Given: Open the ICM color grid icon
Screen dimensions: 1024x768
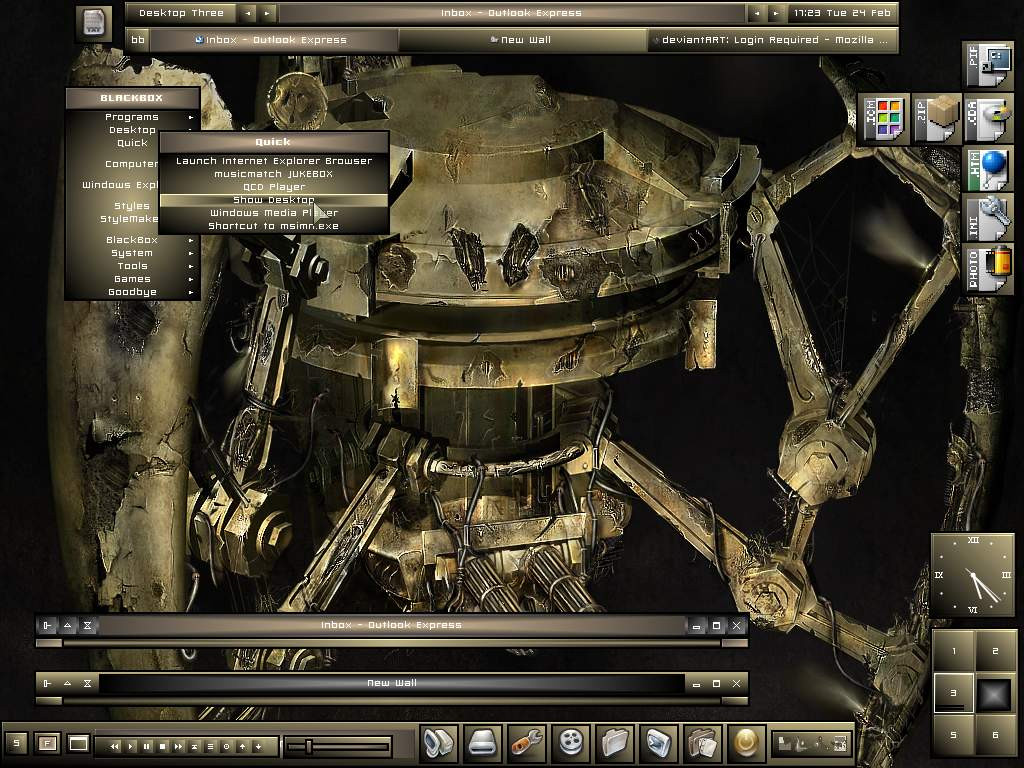Looking at the screenshot, I should pyautogui.click(x=884, y=119).
